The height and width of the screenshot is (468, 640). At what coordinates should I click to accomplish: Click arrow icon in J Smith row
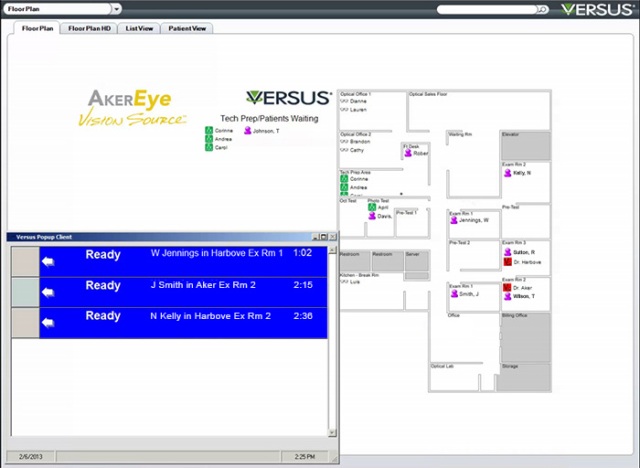tap(48, 293)
